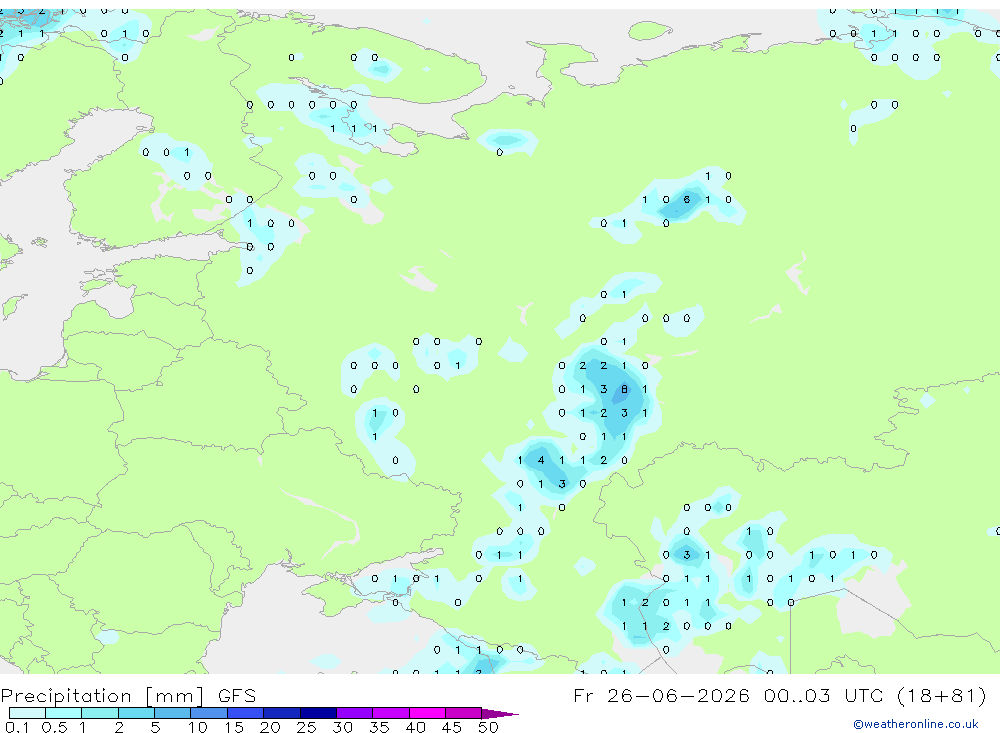Click the "15" legend scale label
Image resolution: width=1000 pixels, height=733 pixels.
pos(233,727)
